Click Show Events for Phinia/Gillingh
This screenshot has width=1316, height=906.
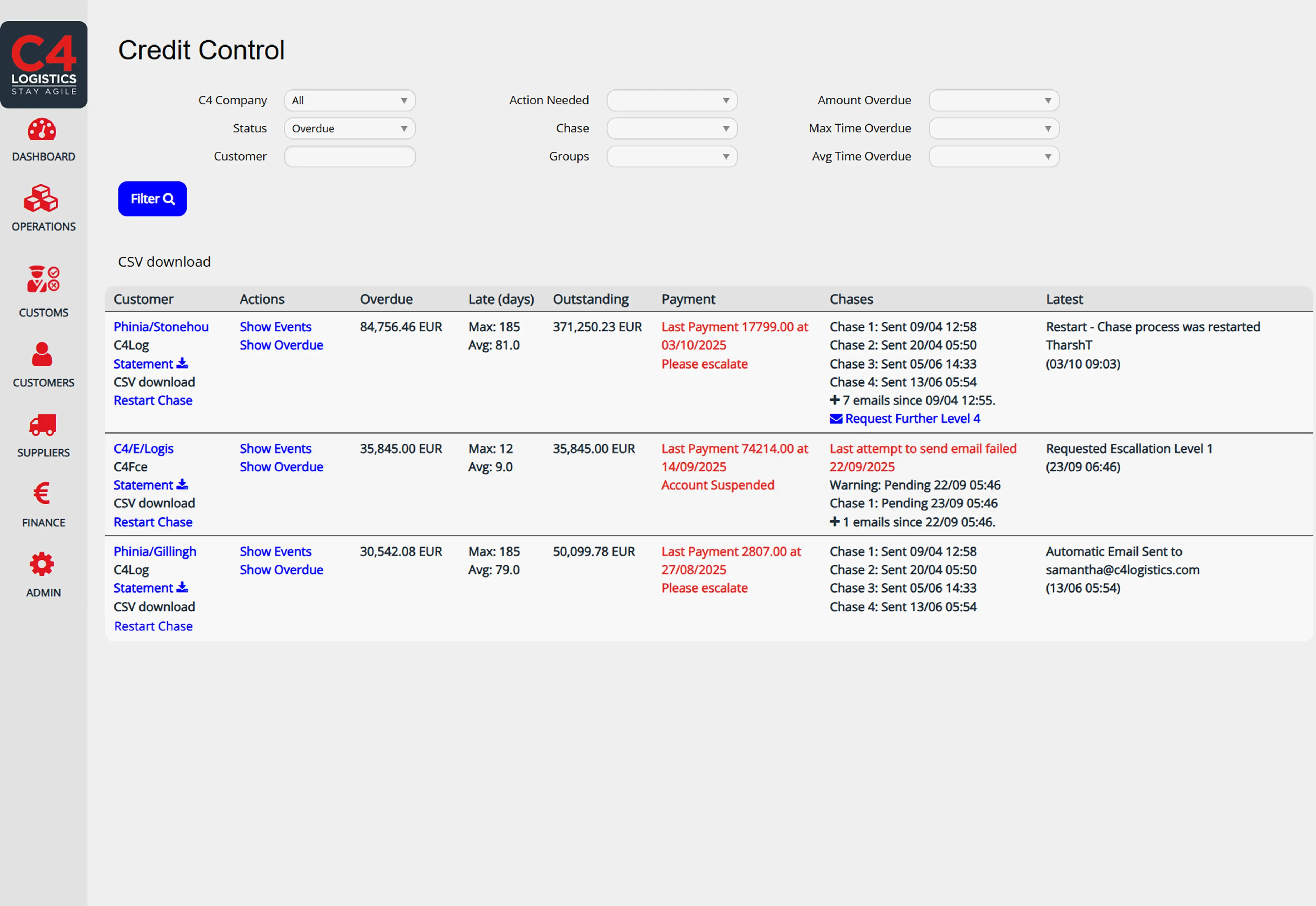275,551
